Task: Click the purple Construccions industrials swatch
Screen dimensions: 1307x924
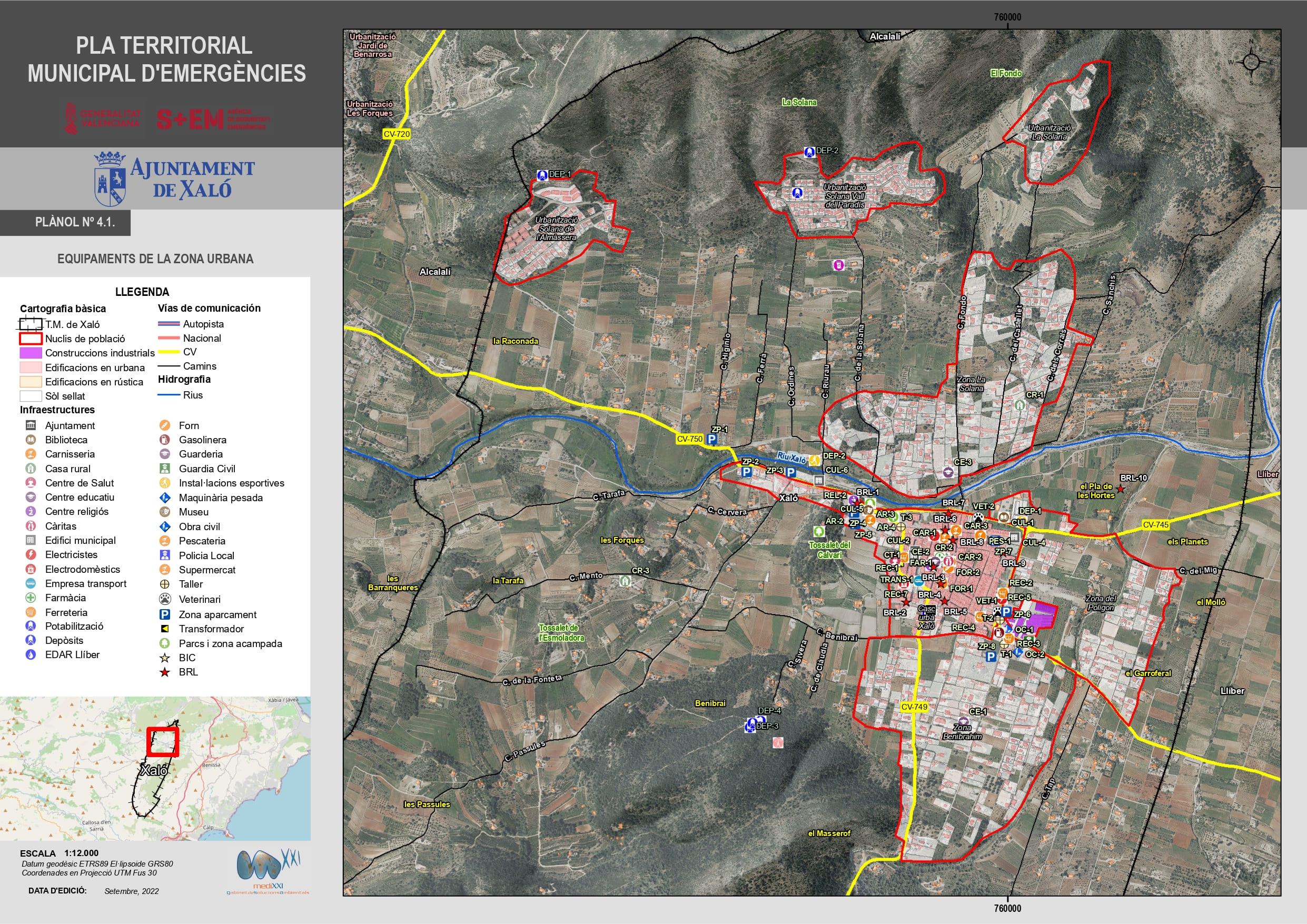Action: (x=31, y=353)
